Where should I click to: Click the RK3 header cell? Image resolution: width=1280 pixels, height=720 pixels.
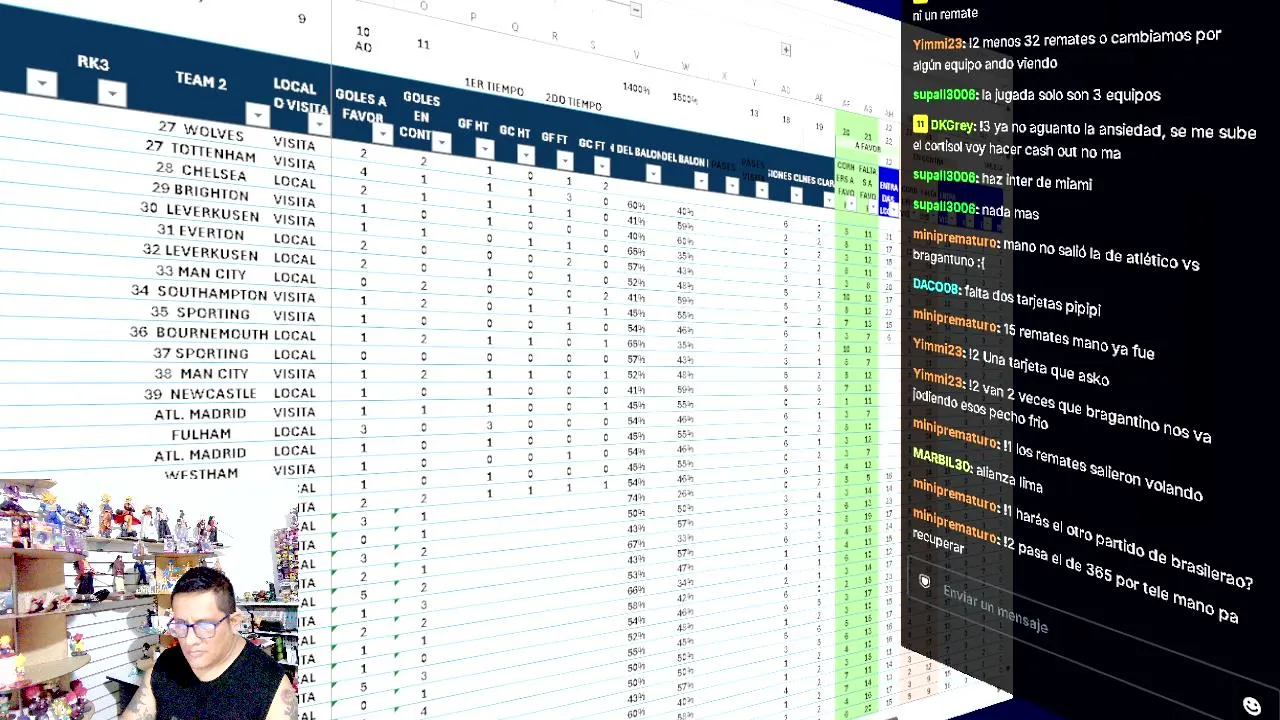(x=93, y=63)
